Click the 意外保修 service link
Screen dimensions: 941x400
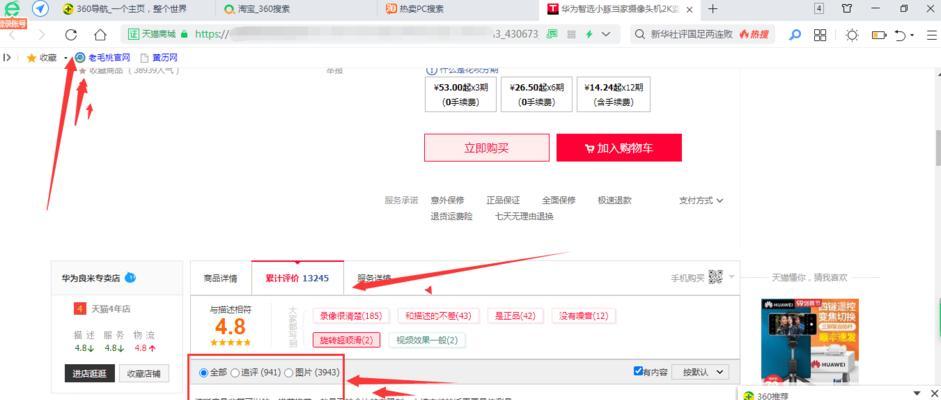click(446, 200)
